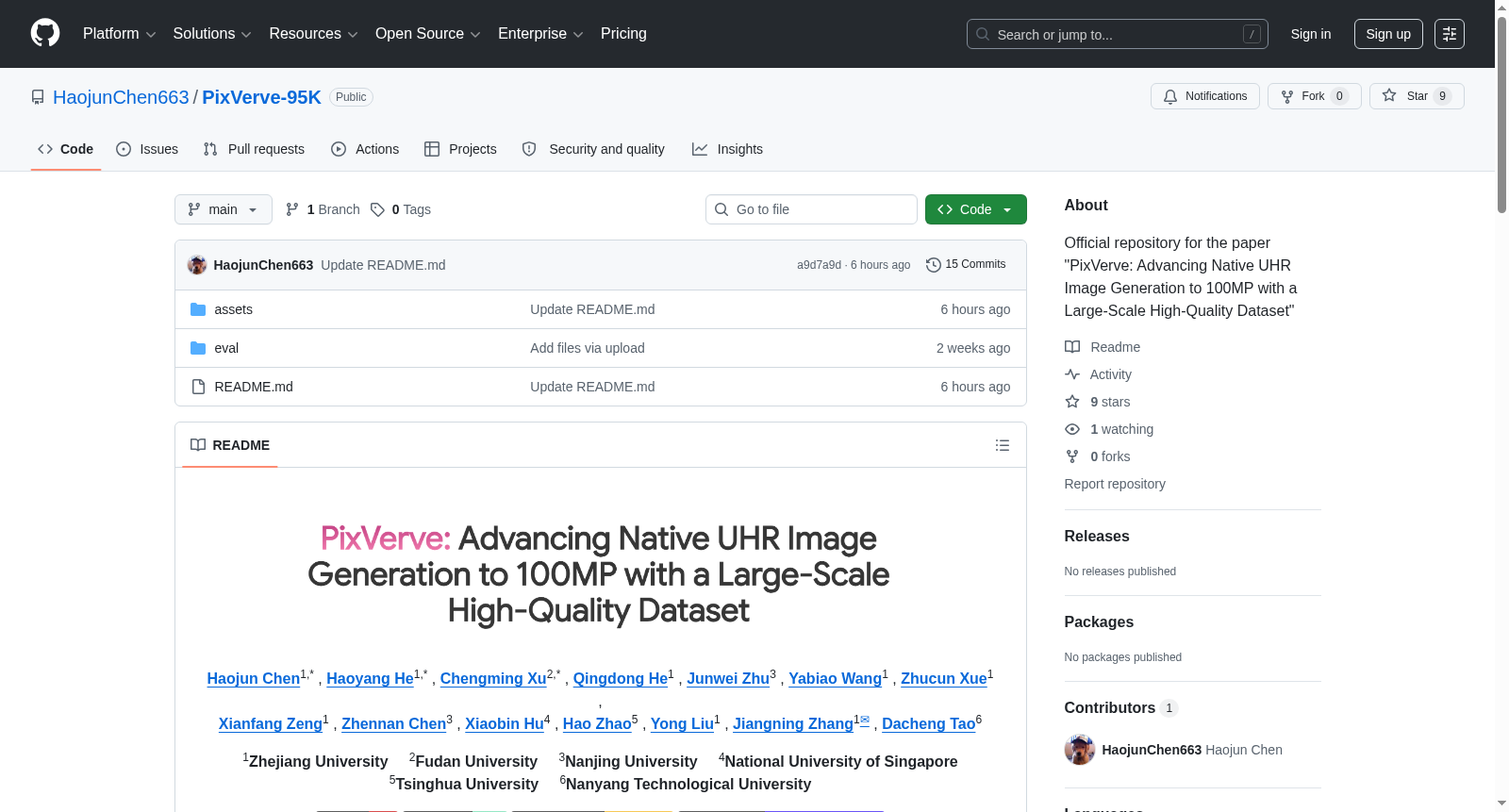Star the repository with Star button
Image resolution: width=1509 pixels, height=812 pixels.
click(x=1417, y=96)
